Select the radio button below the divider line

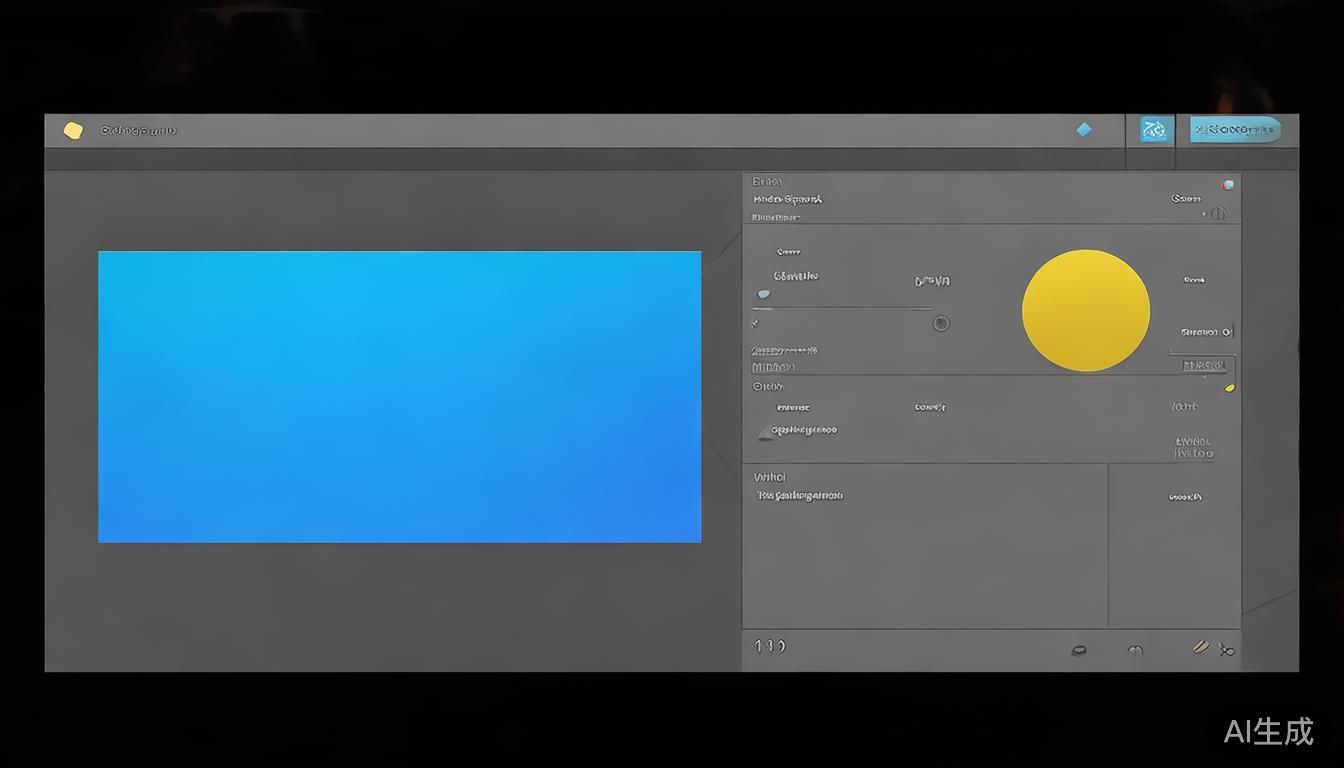758,386
